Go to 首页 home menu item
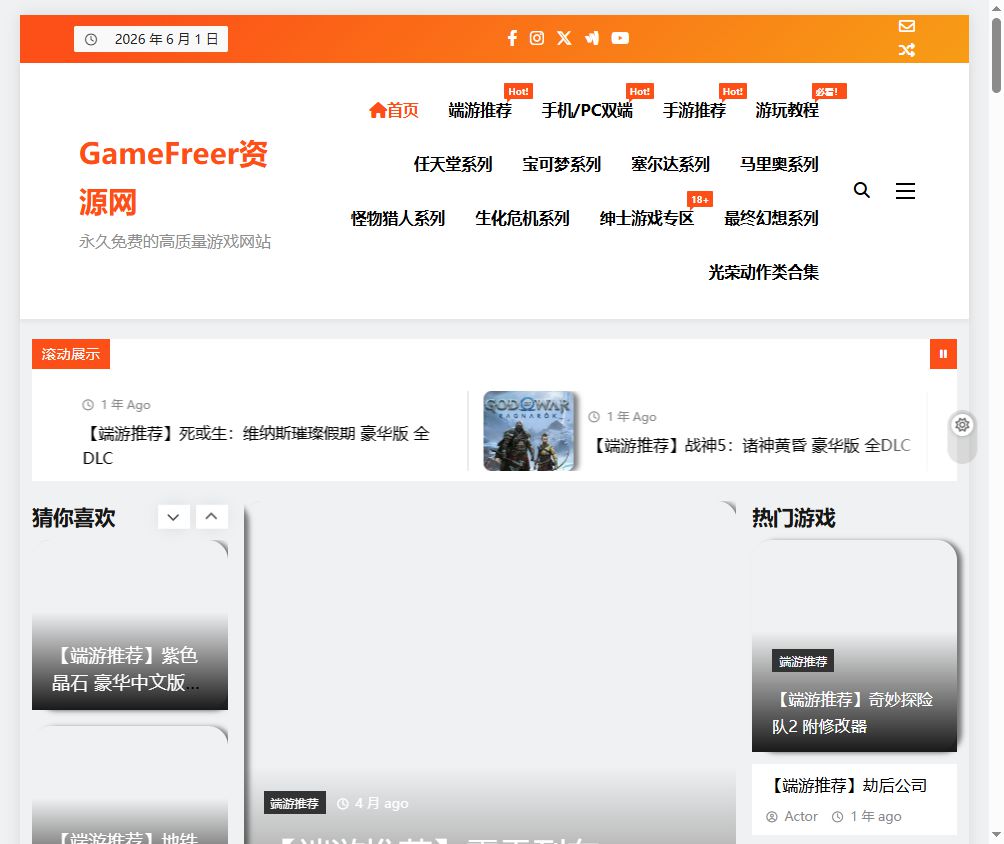 click(394, 110)
